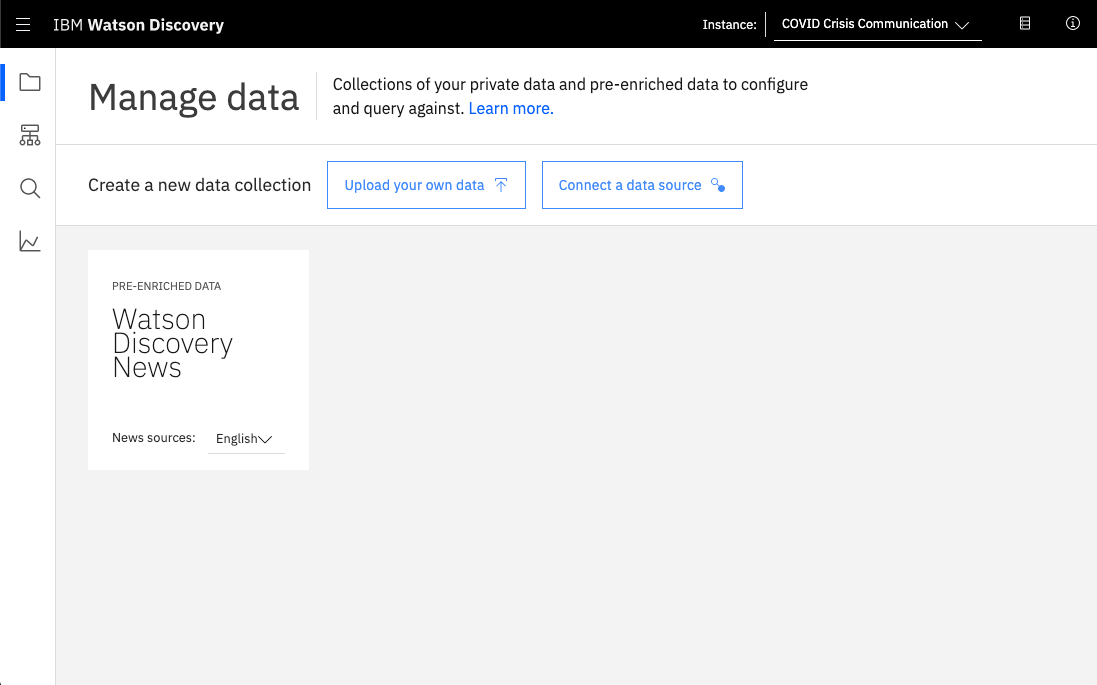Viewport: 1097px width, 685px height.
Task: Follow the Learn more link
Action: pos(511,108)
